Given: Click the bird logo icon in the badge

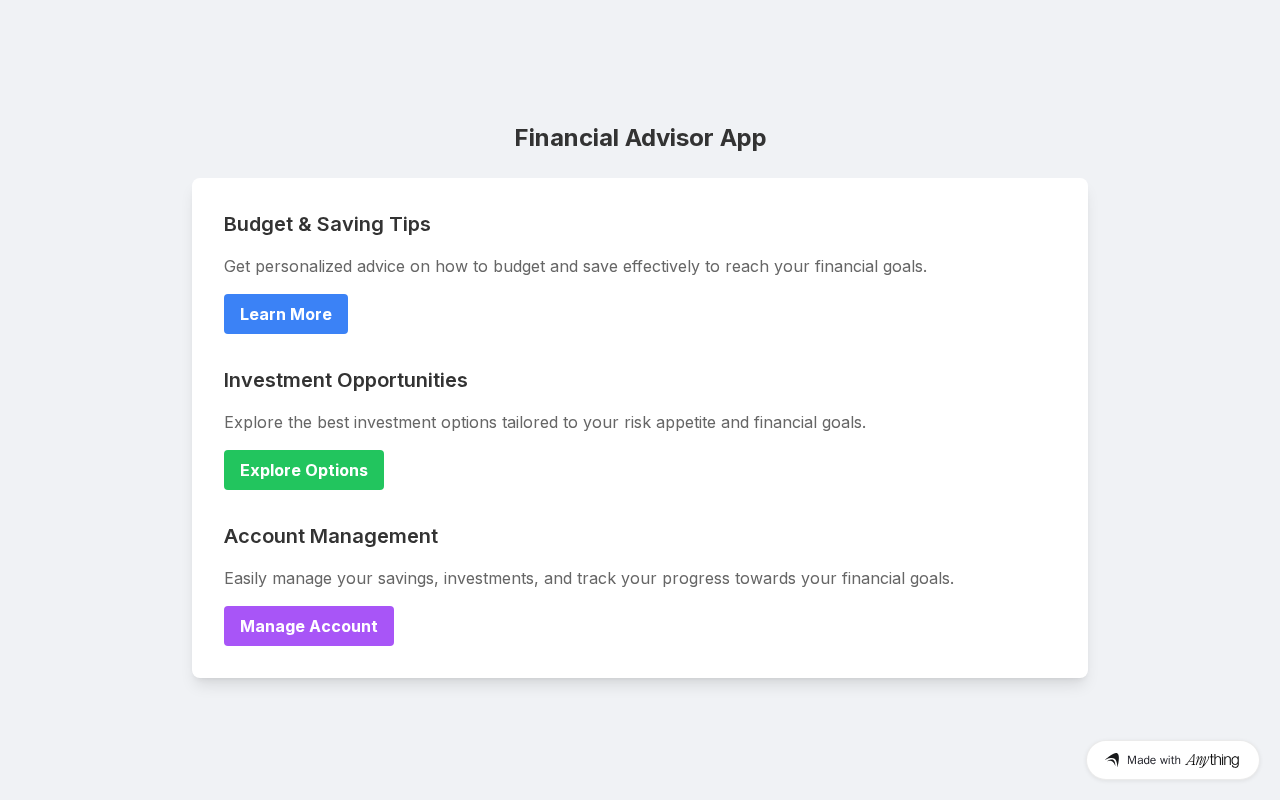Looking at the screenshot, I should [1112, 760].
